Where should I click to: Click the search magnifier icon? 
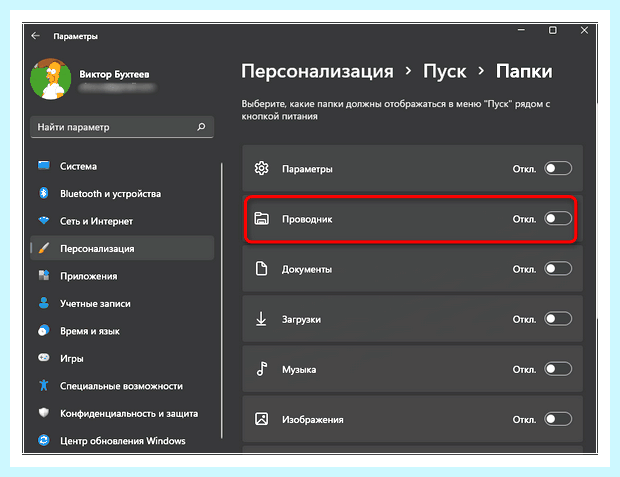[x=201, y=127]
